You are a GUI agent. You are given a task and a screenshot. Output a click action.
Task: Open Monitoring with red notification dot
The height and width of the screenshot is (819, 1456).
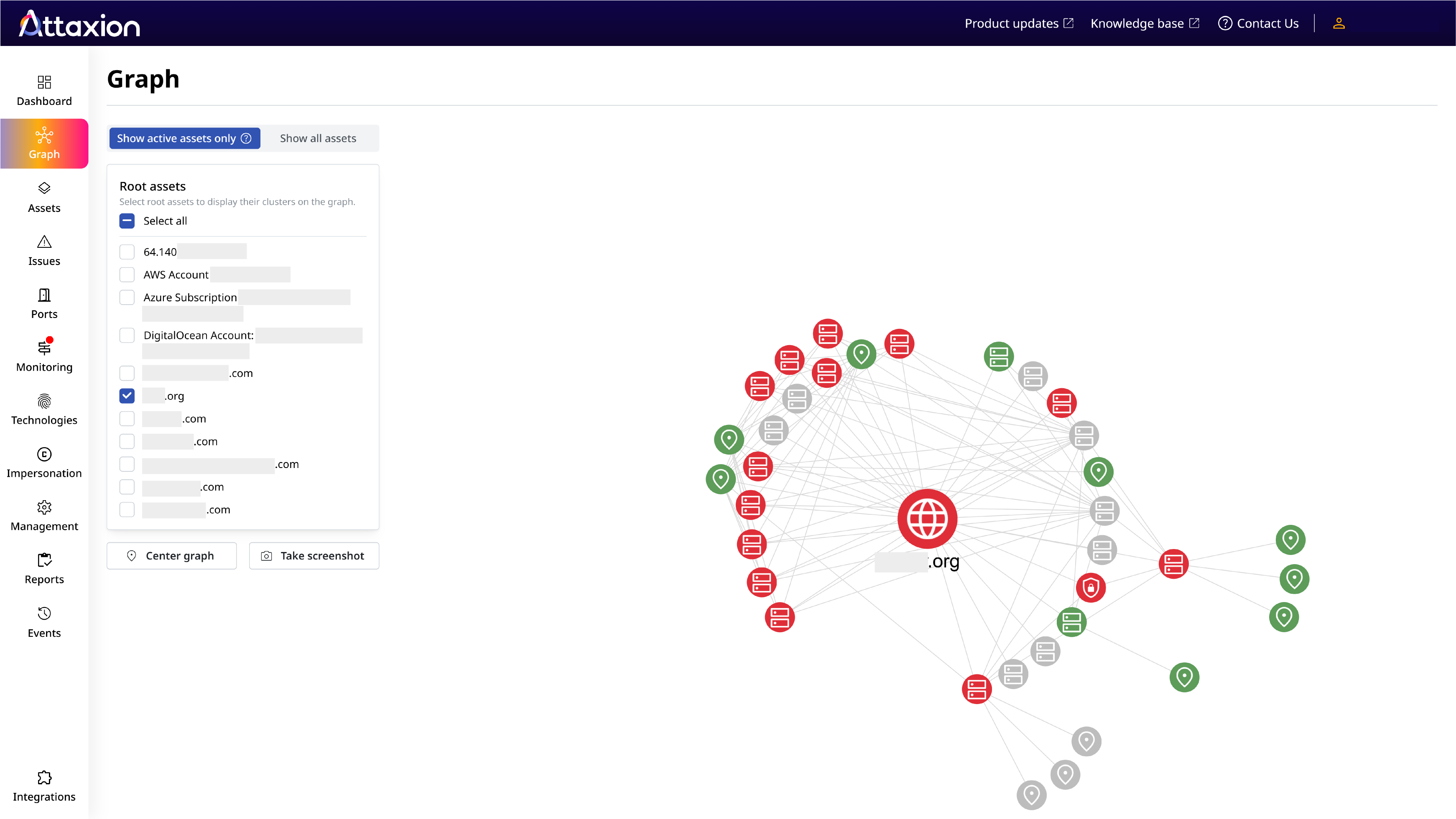point(44,348)
